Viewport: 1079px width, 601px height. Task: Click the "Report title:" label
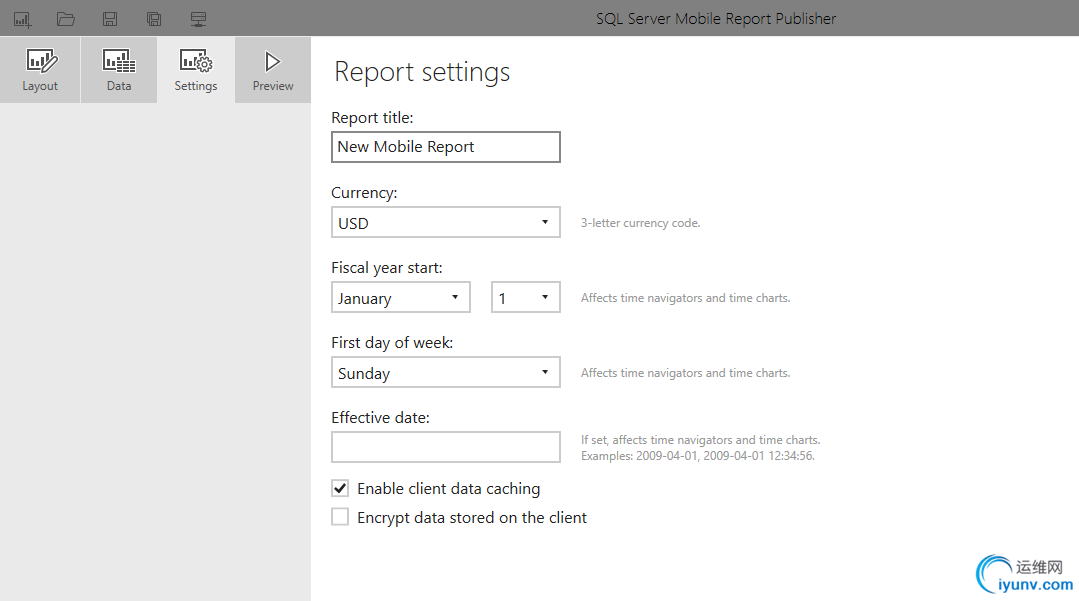point(372,118)
